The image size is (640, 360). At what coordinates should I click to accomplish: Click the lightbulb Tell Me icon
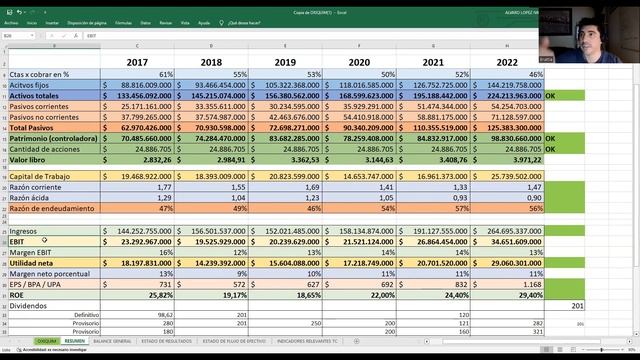coord(221,23)
